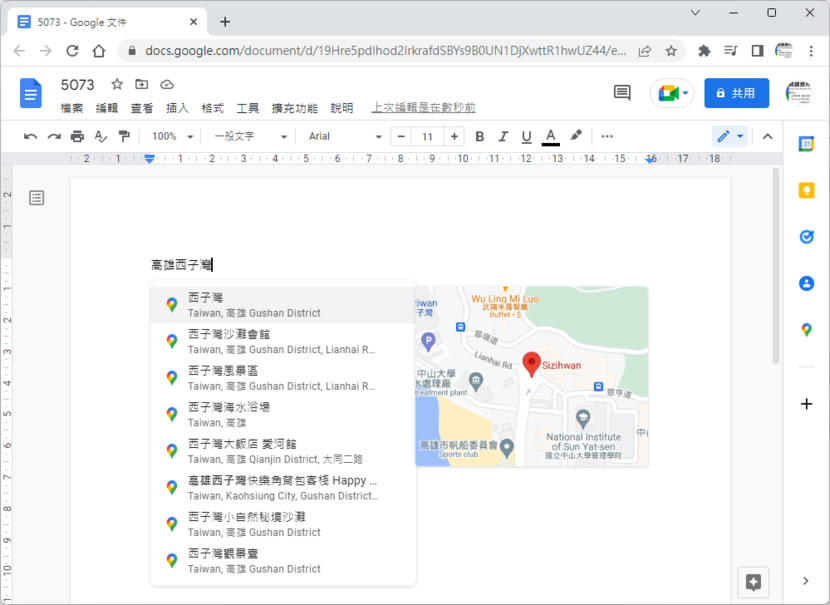Collapse the menus with the up chevron
Image resolution: width=830 pixels, height=605 pixels.
[x=768, y=137]
